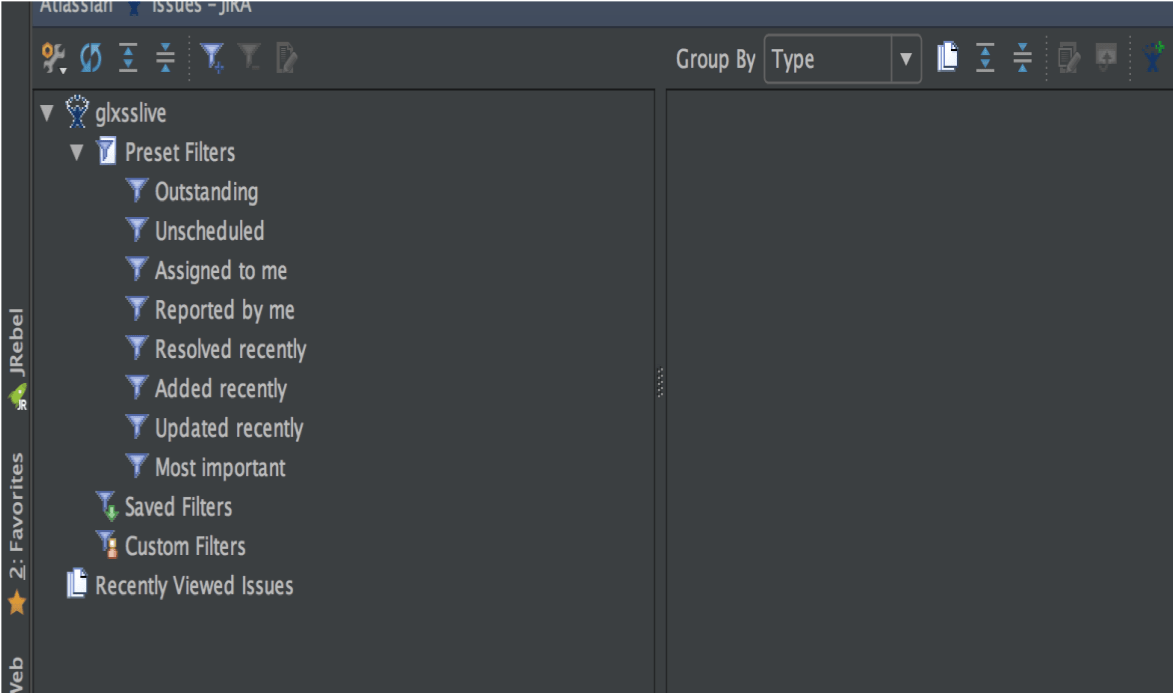Click the copy pages icon beside Group By

pos(947,59)
